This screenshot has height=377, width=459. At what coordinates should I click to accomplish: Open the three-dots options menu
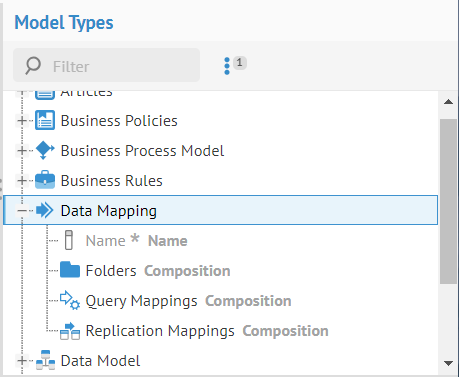click(x=227, y=66)
